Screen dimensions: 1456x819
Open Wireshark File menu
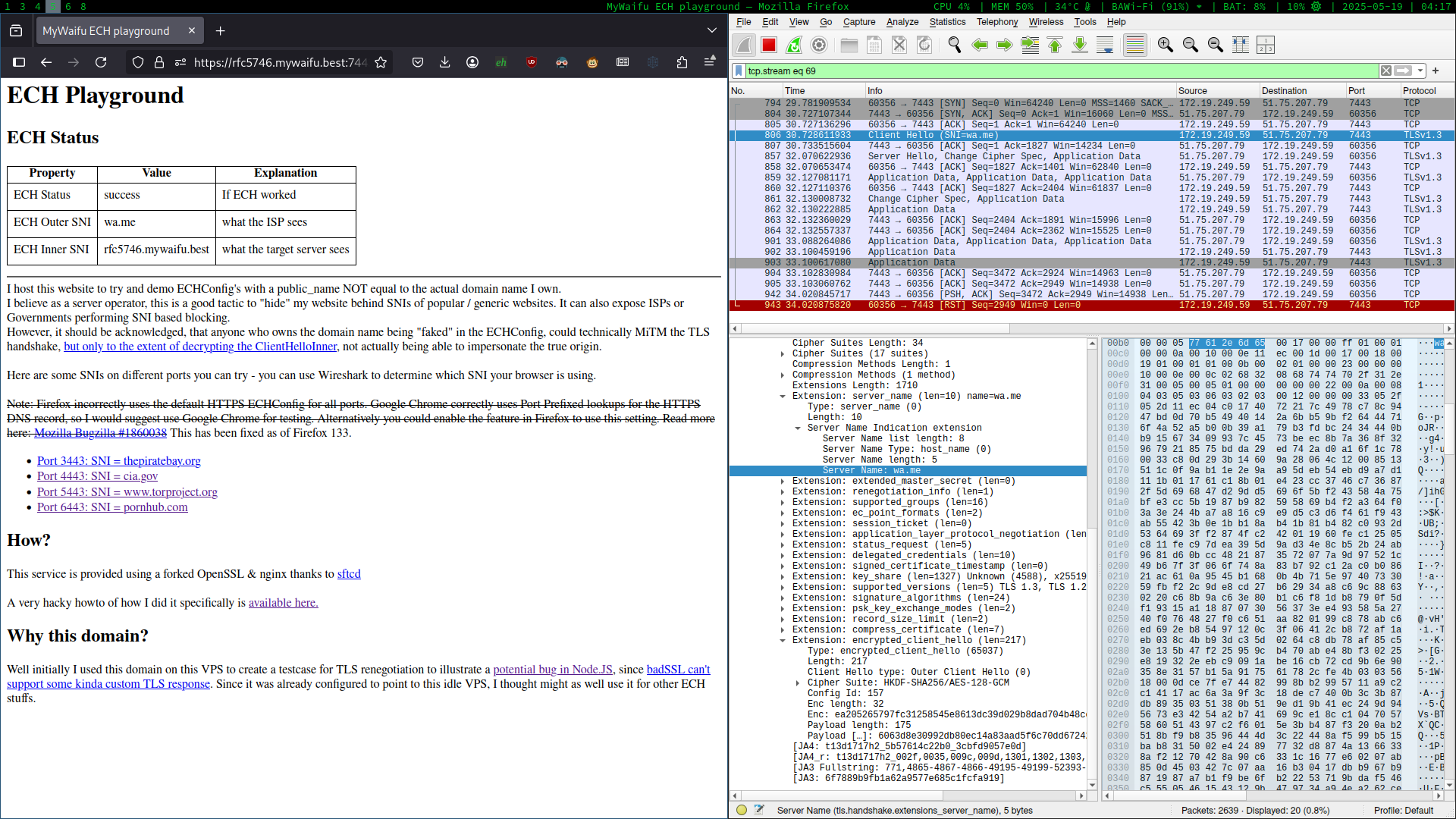pyautogui.click(x=744, y=22)
